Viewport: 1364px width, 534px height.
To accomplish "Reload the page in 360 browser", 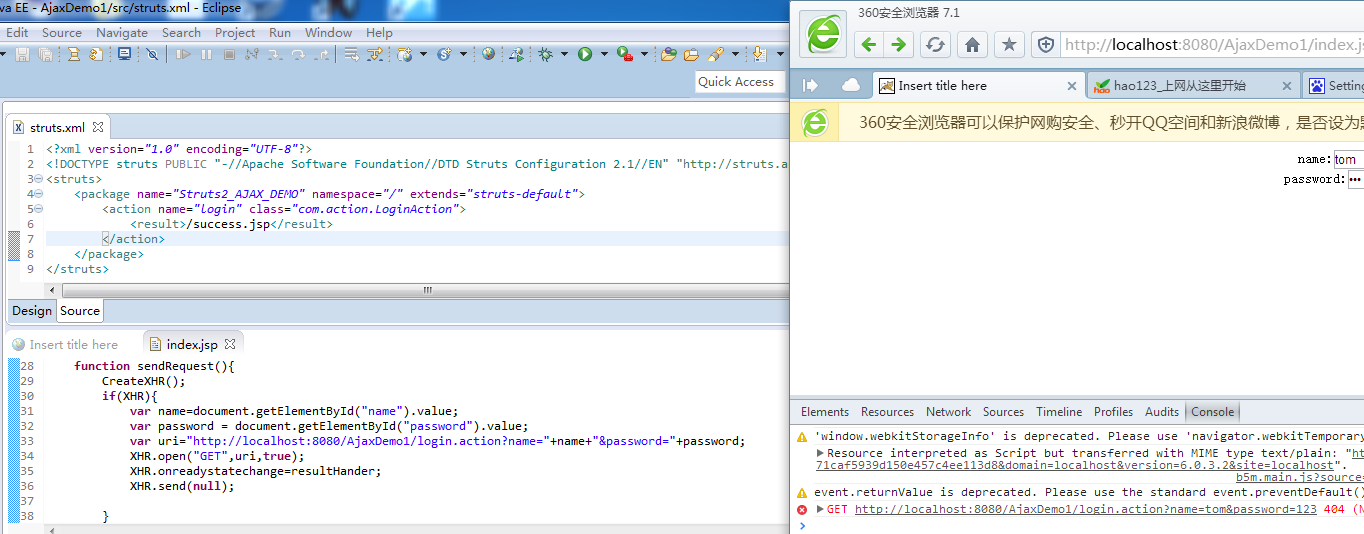I will (x=935, y=44).
